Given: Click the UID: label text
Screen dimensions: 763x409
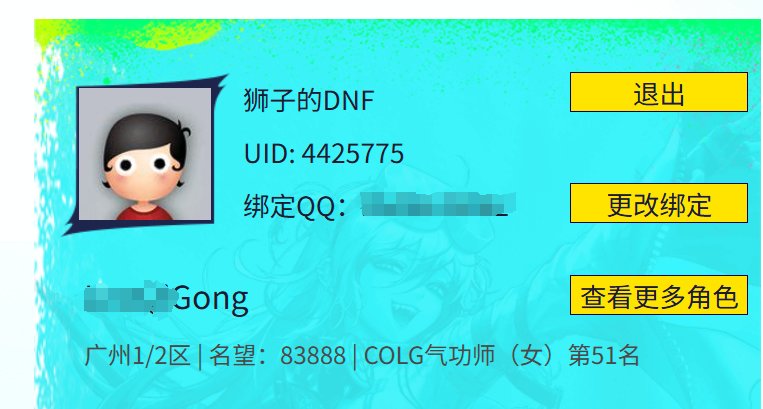Looking at the screenshot, I should coord(270,153).
